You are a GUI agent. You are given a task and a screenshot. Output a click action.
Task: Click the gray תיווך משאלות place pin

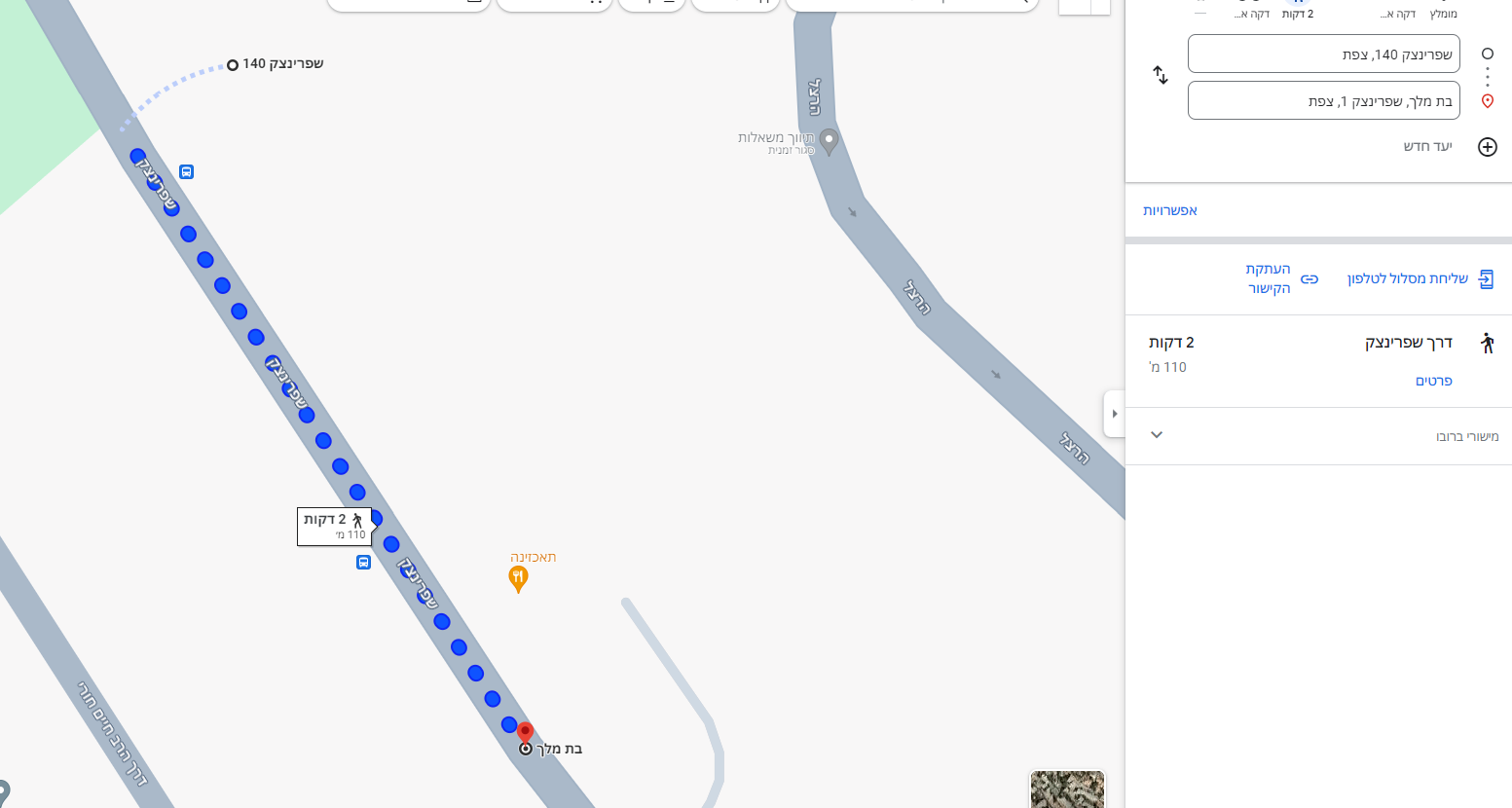(829, 142)
